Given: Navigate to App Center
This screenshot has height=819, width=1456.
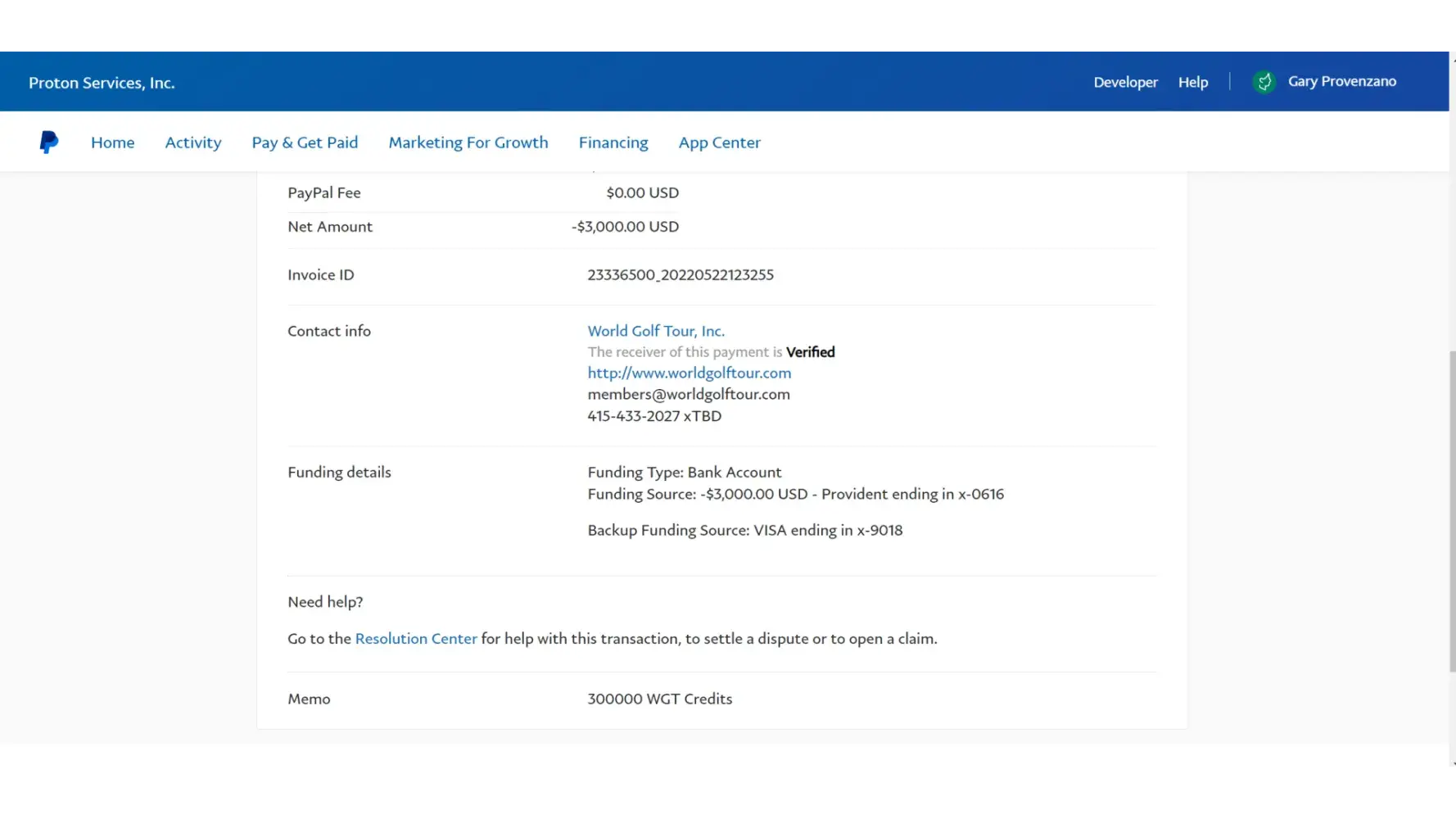Looking at the screenshot, I should (720, 143).
